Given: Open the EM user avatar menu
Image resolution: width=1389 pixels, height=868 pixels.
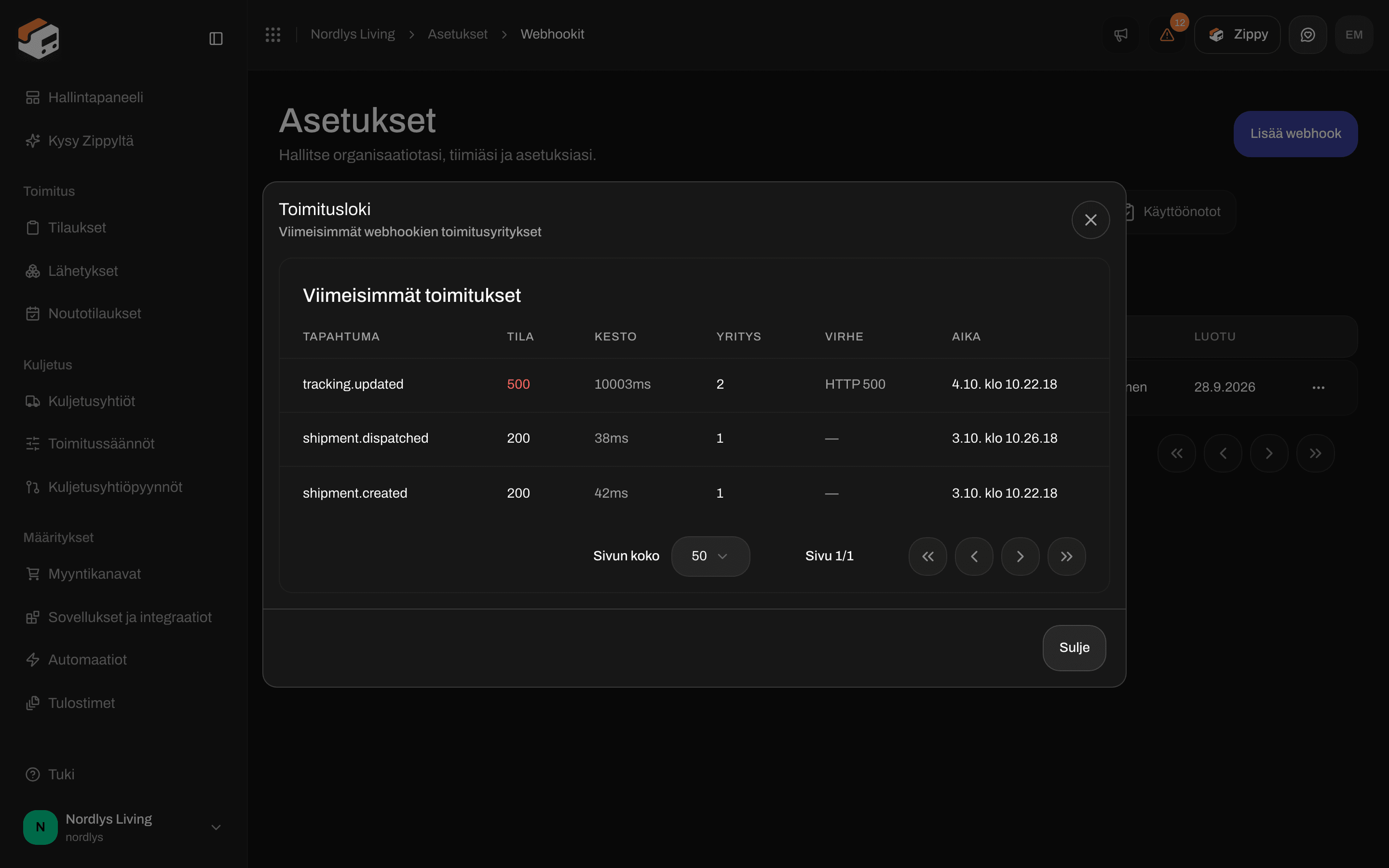Looking at the screenshot, I should click(x=1354, y=35).
